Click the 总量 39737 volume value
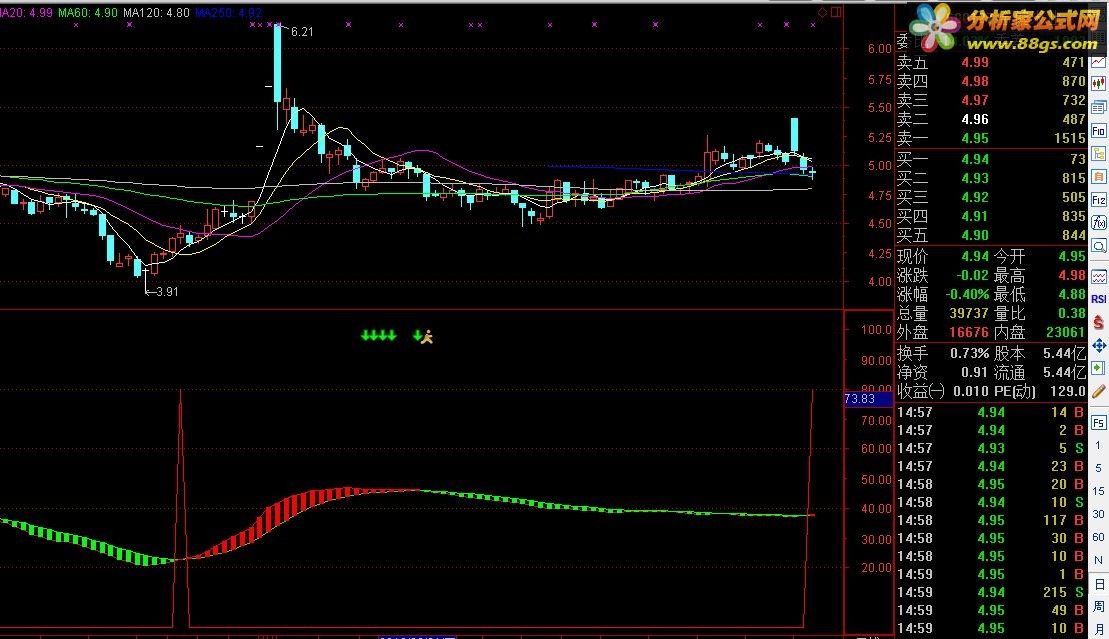The width and height of the screenshot is (1109, 639). click(969, 313)
